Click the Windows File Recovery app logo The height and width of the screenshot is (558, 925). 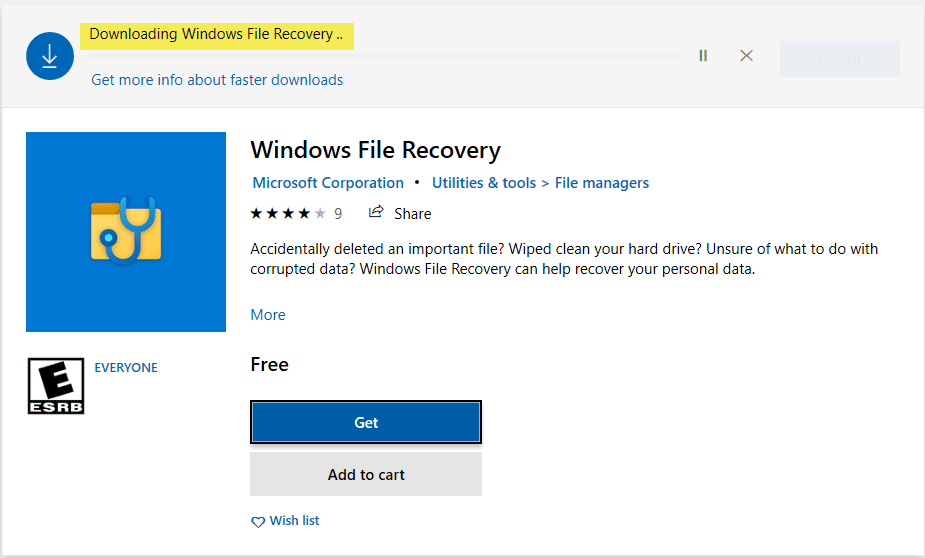tap(126, 231)
